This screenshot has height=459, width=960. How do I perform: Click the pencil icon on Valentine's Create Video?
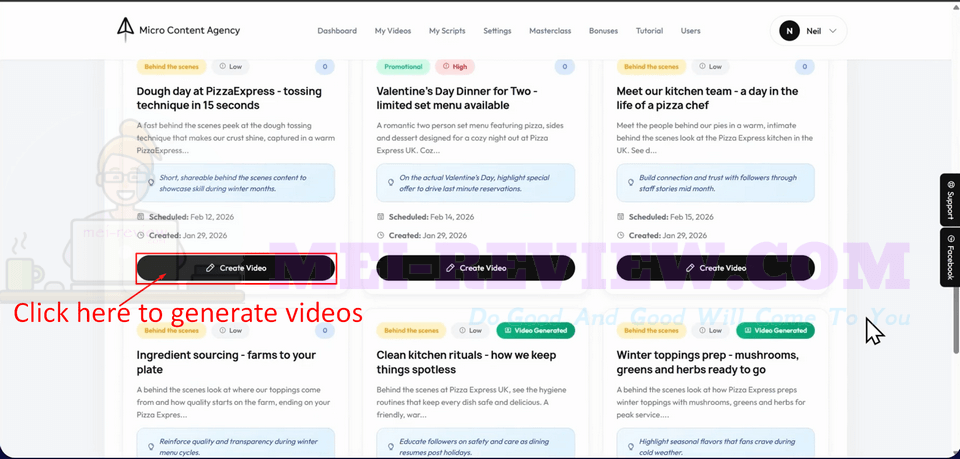tap(451, 268)
